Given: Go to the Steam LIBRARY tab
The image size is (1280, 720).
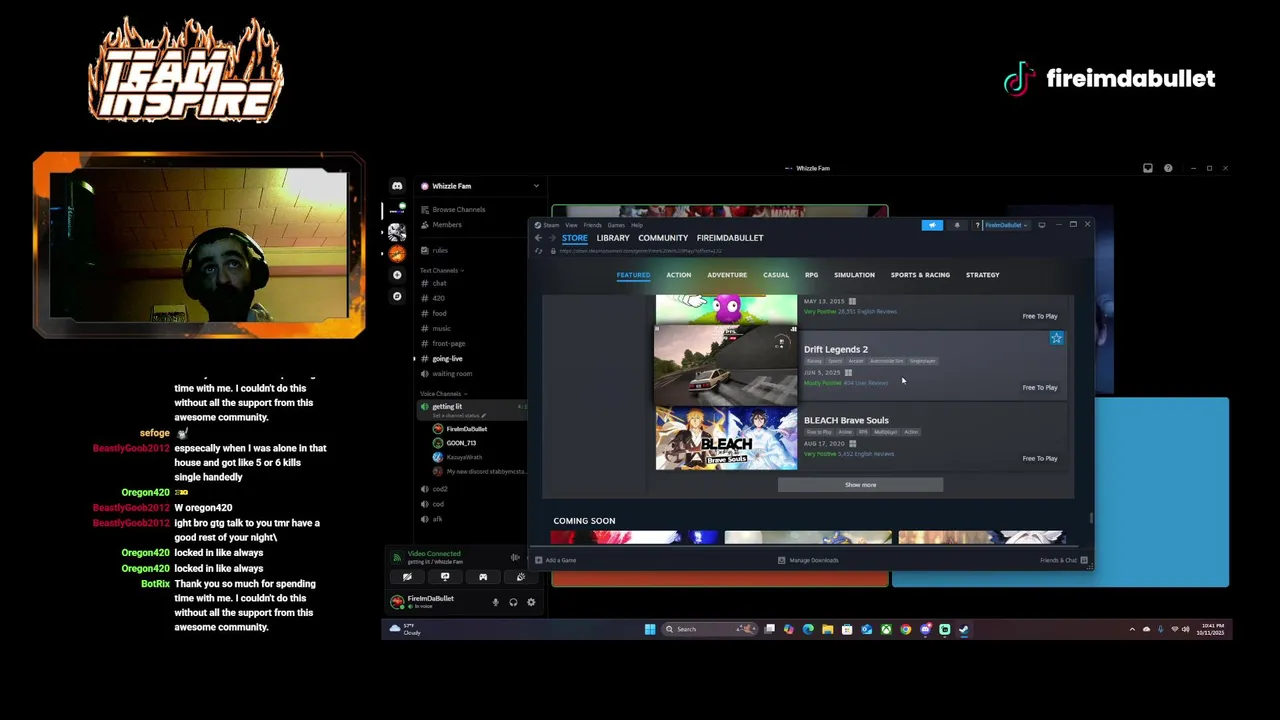Looking at the screenshot, I should tap(613, 238).
